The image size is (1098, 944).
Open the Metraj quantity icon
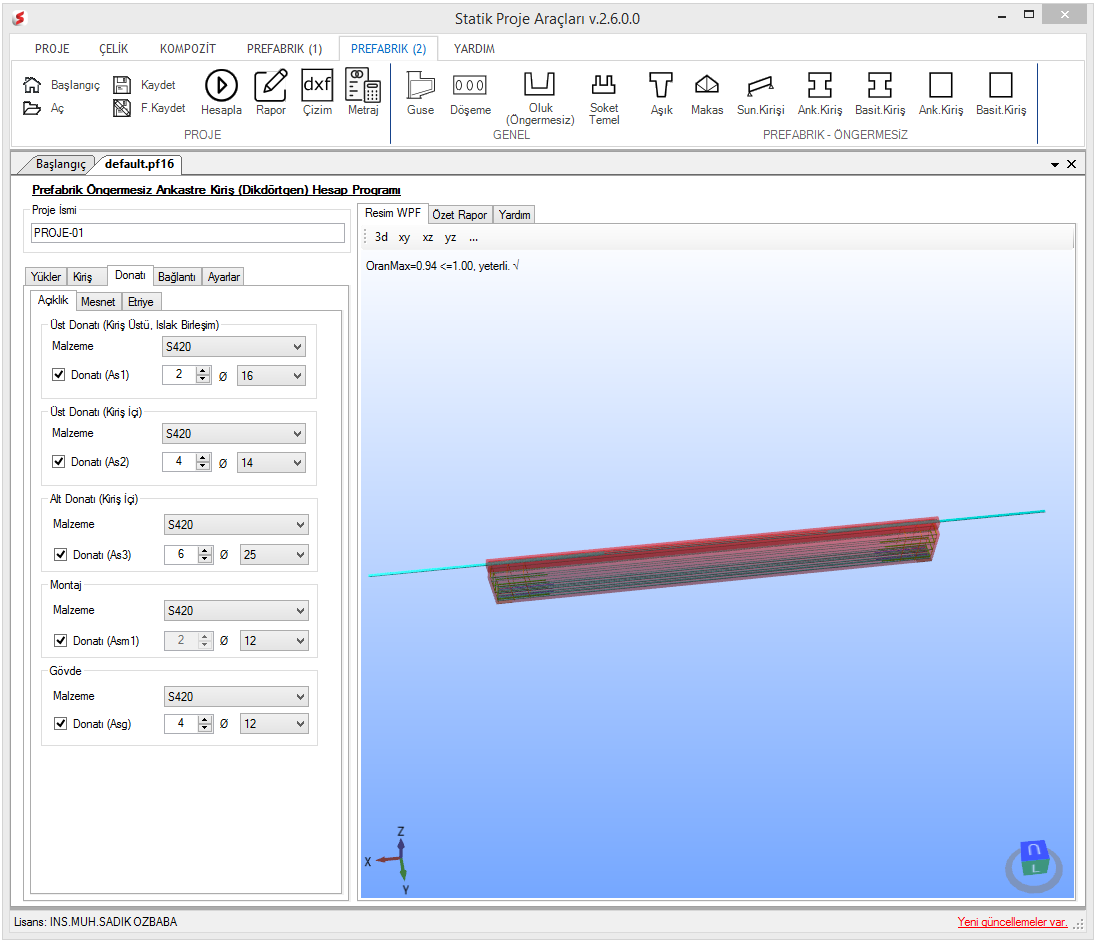363,92
